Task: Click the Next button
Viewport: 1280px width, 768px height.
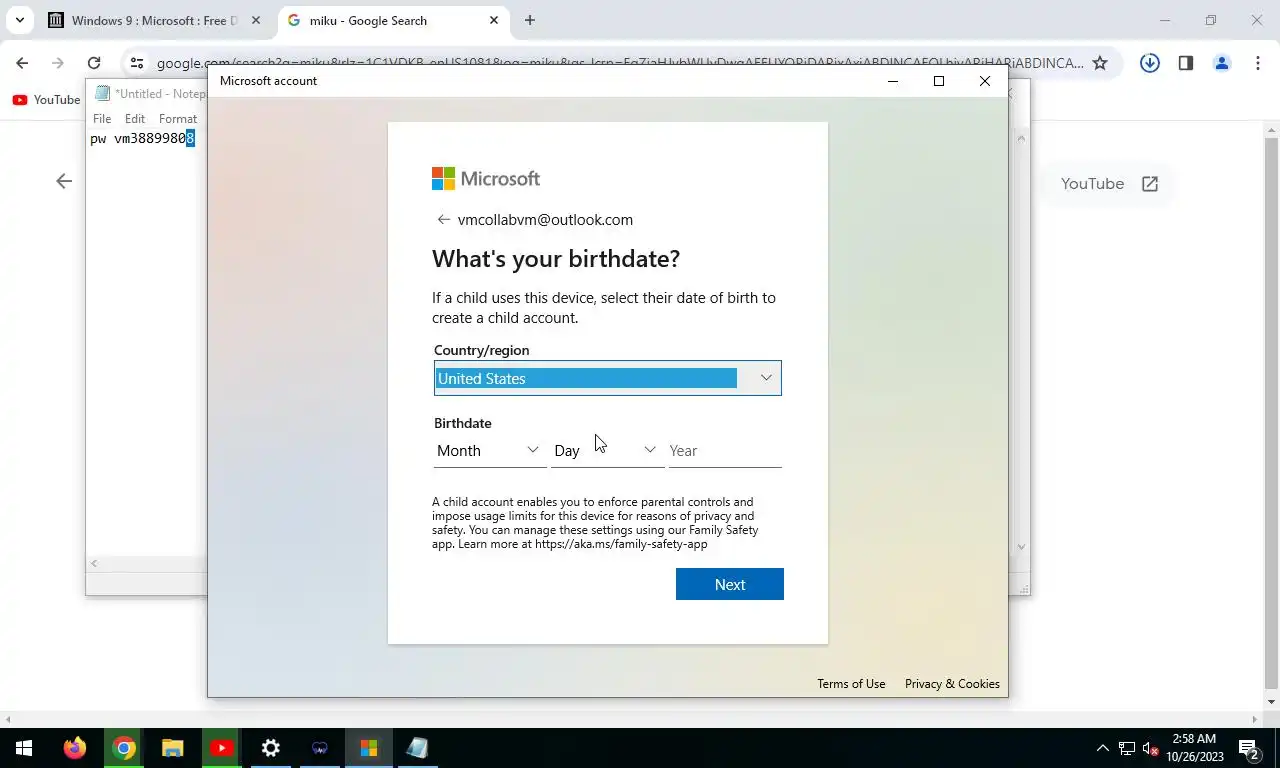Action: coord(730,584)
